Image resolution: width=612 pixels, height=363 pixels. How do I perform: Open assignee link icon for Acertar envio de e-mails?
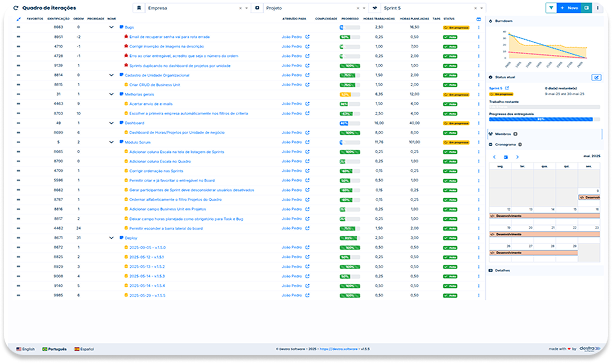tap(307, 104)
